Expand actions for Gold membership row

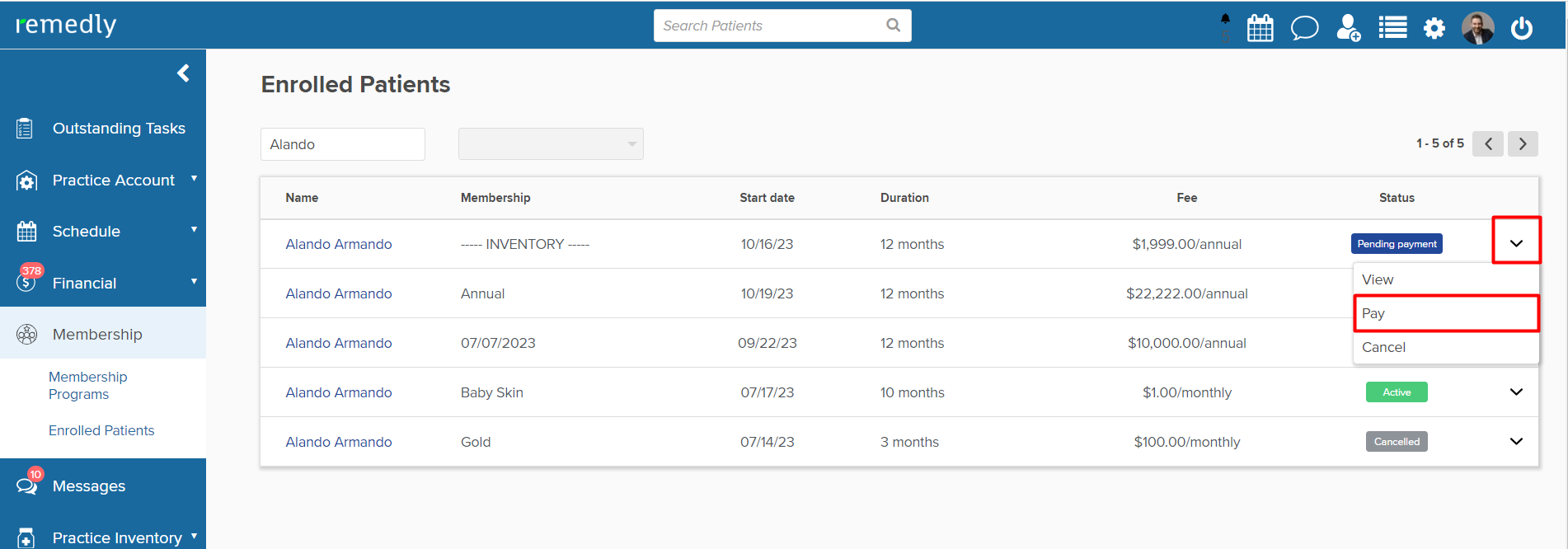click(x=1516, y=442)
